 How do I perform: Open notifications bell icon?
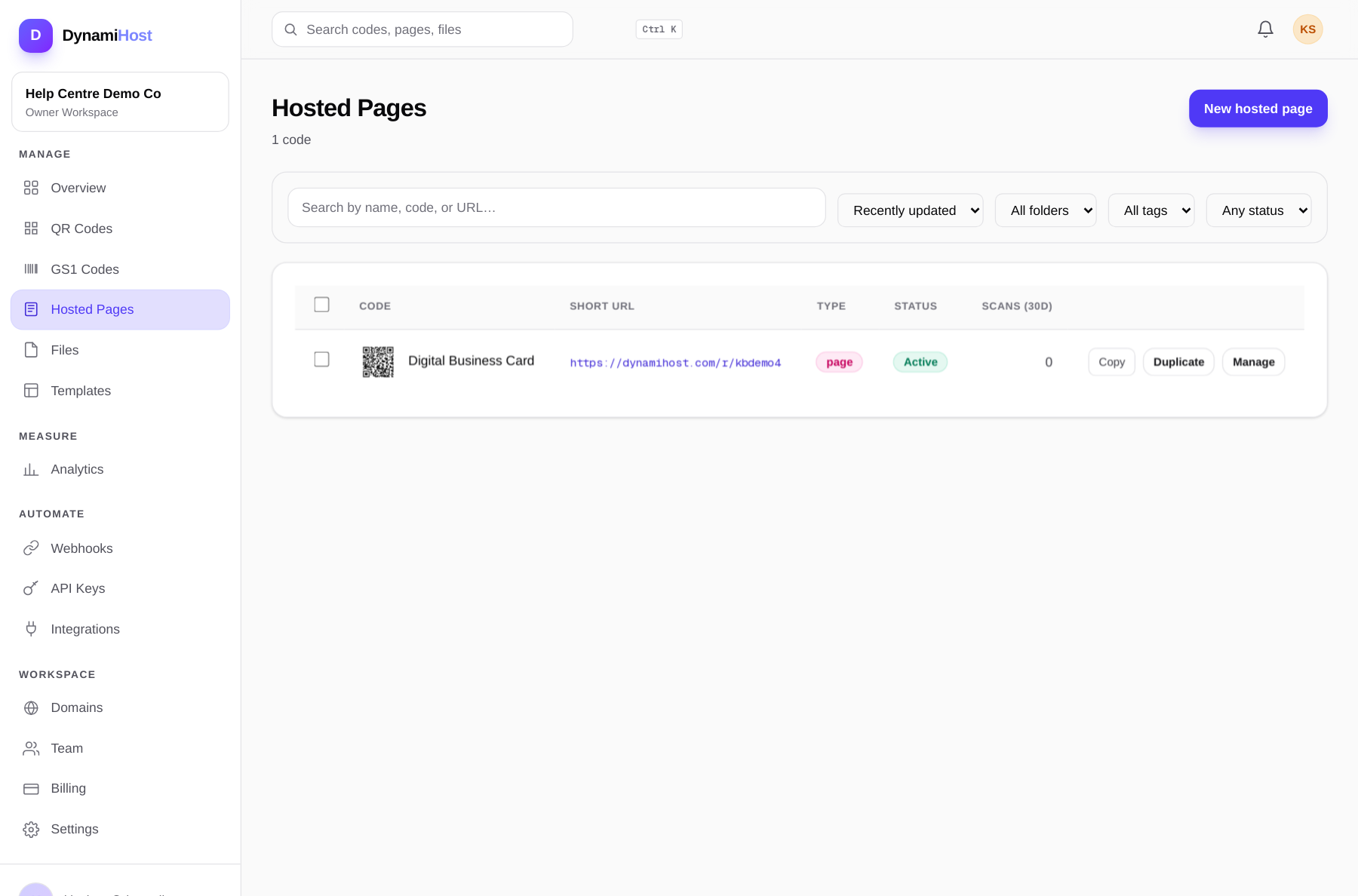click(x=1265, y=29)
